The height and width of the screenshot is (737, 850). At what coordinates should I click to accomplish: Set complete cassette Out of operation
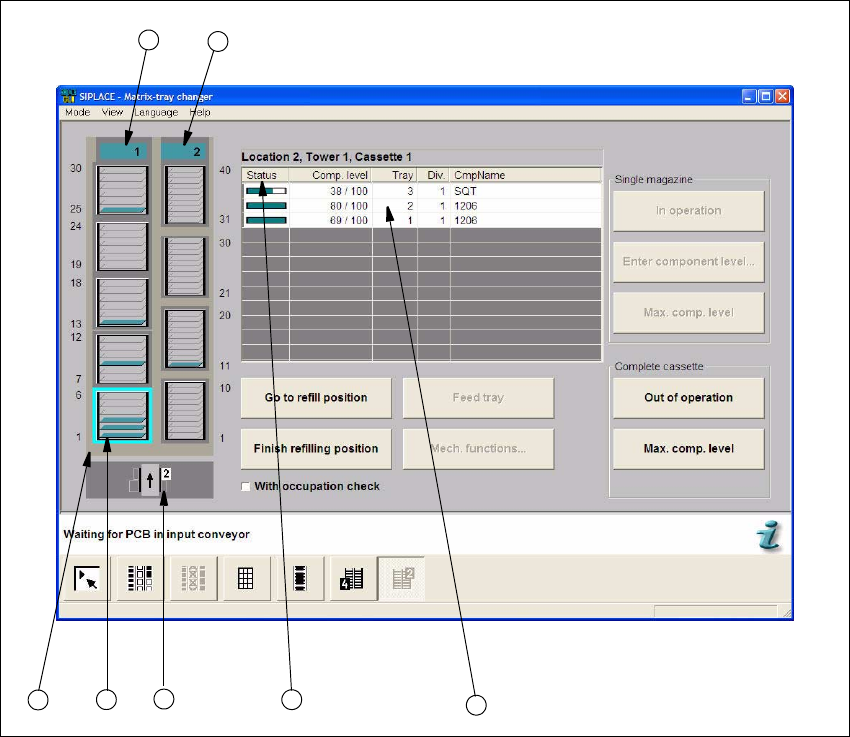[688, 398]
